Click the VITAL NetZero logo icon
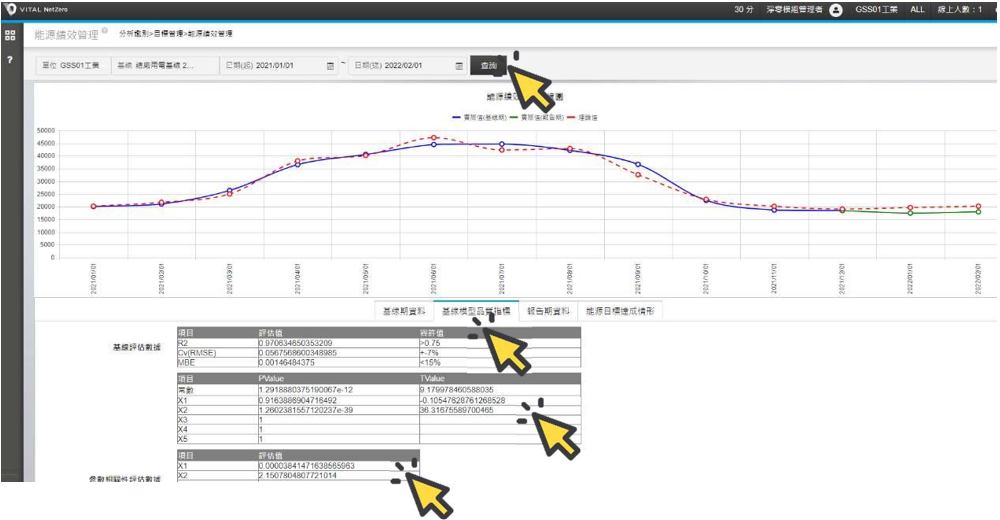Viewport: 1000px width, 520px height. pos(9,9)
